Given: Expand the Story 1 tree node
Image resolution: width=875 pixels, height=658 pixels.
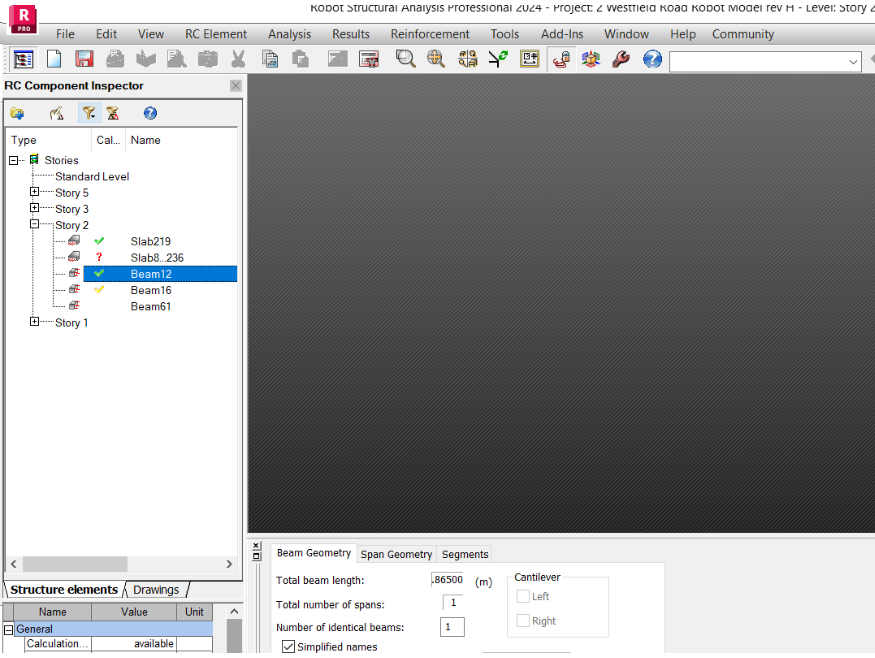Looking at the screenshot, I should (32, 323).
